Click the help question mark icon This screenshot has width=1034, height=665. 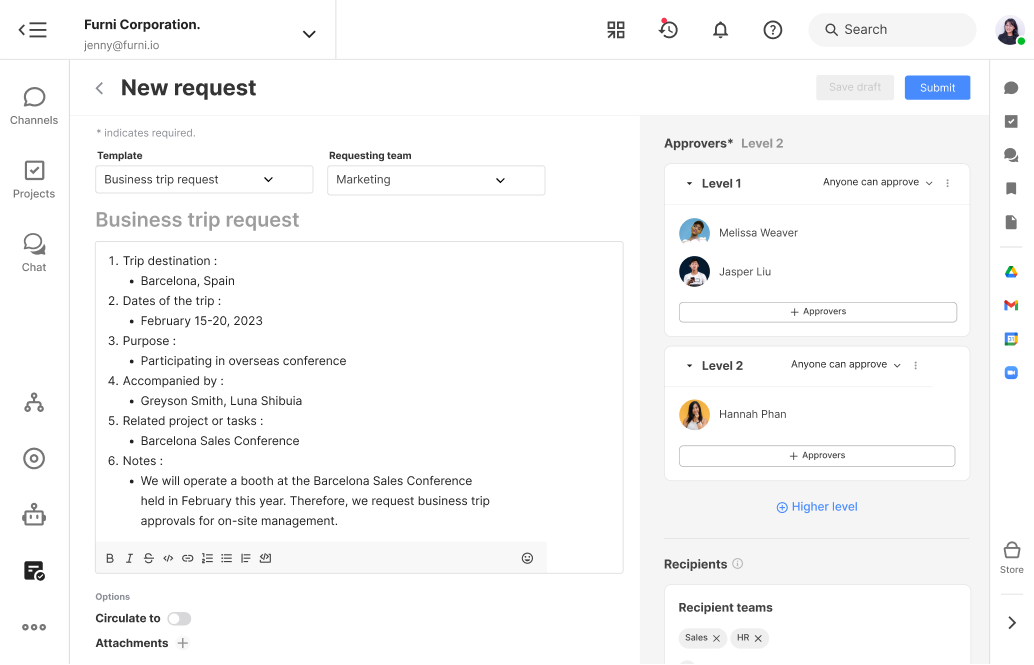pos(772,30)
